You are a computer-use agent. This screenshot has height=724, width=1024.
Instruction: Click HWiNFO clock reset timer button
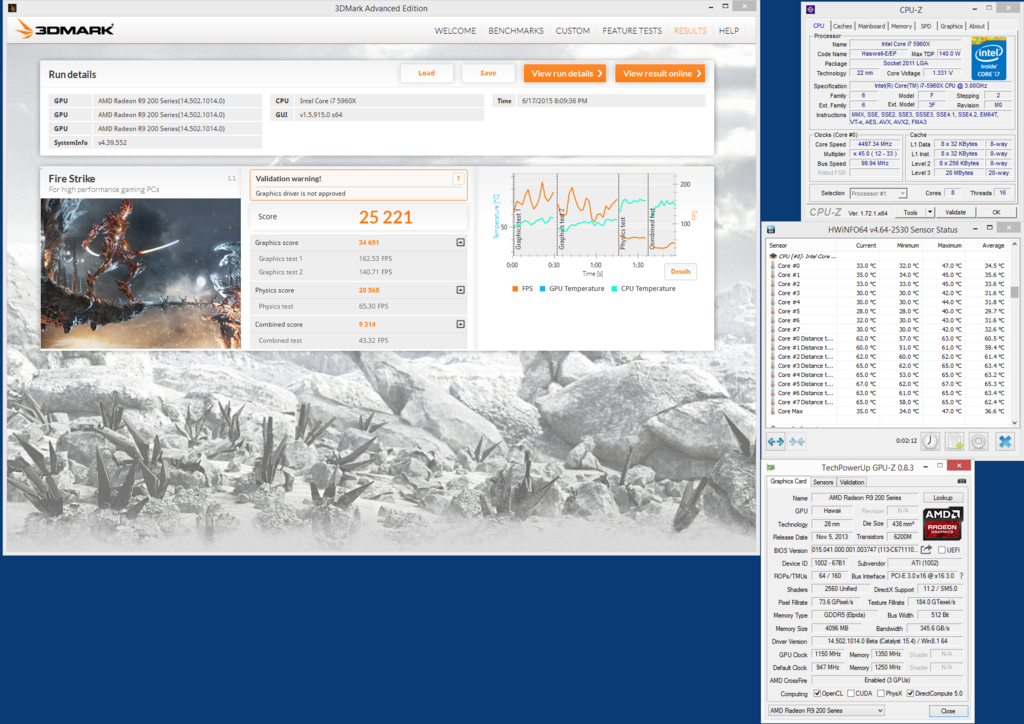click(930, 441)
